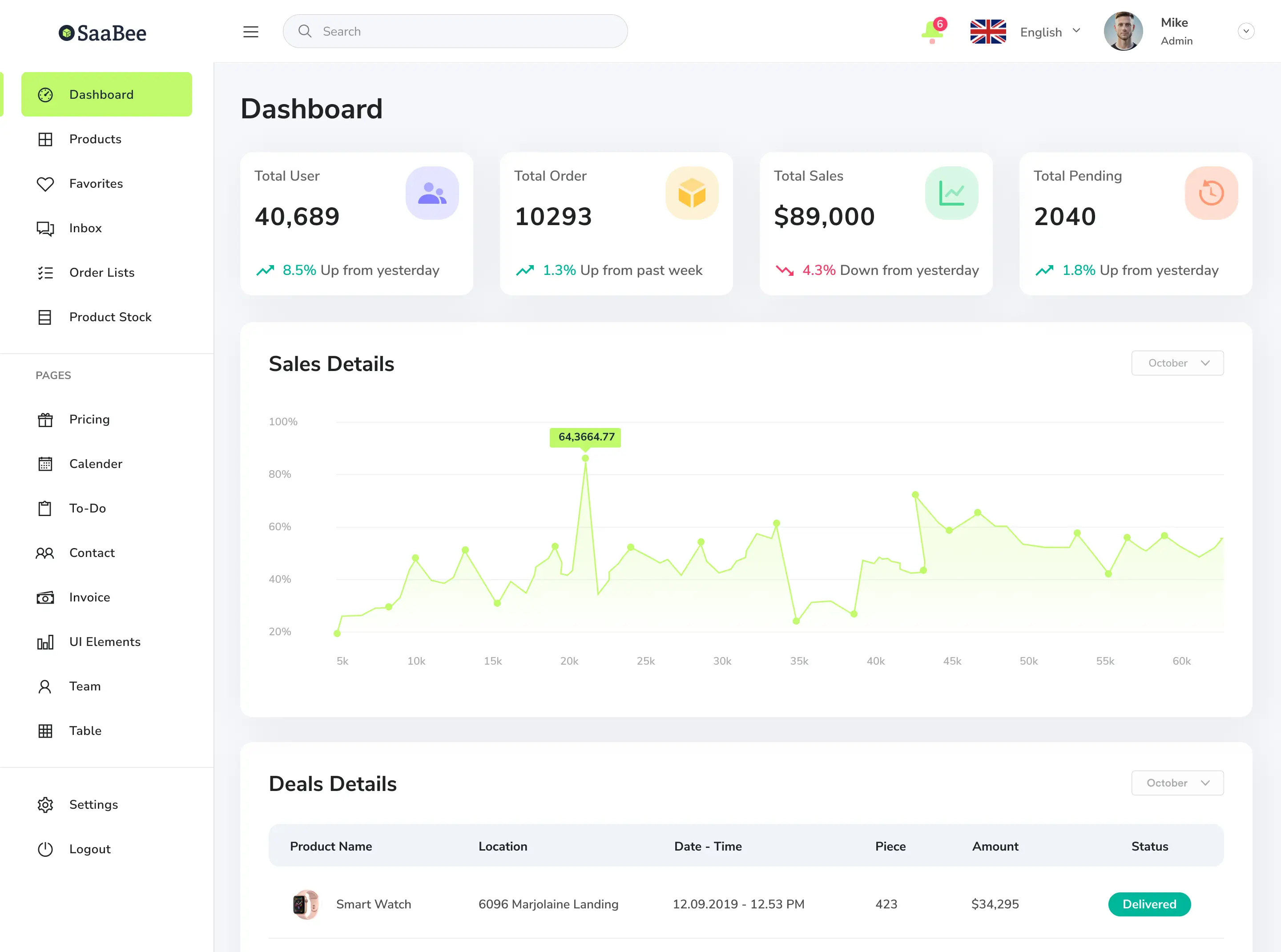Image resolution: width=1281 pixels, height=952 pixels.
Task: Click the Logout link
Action: 89,849
